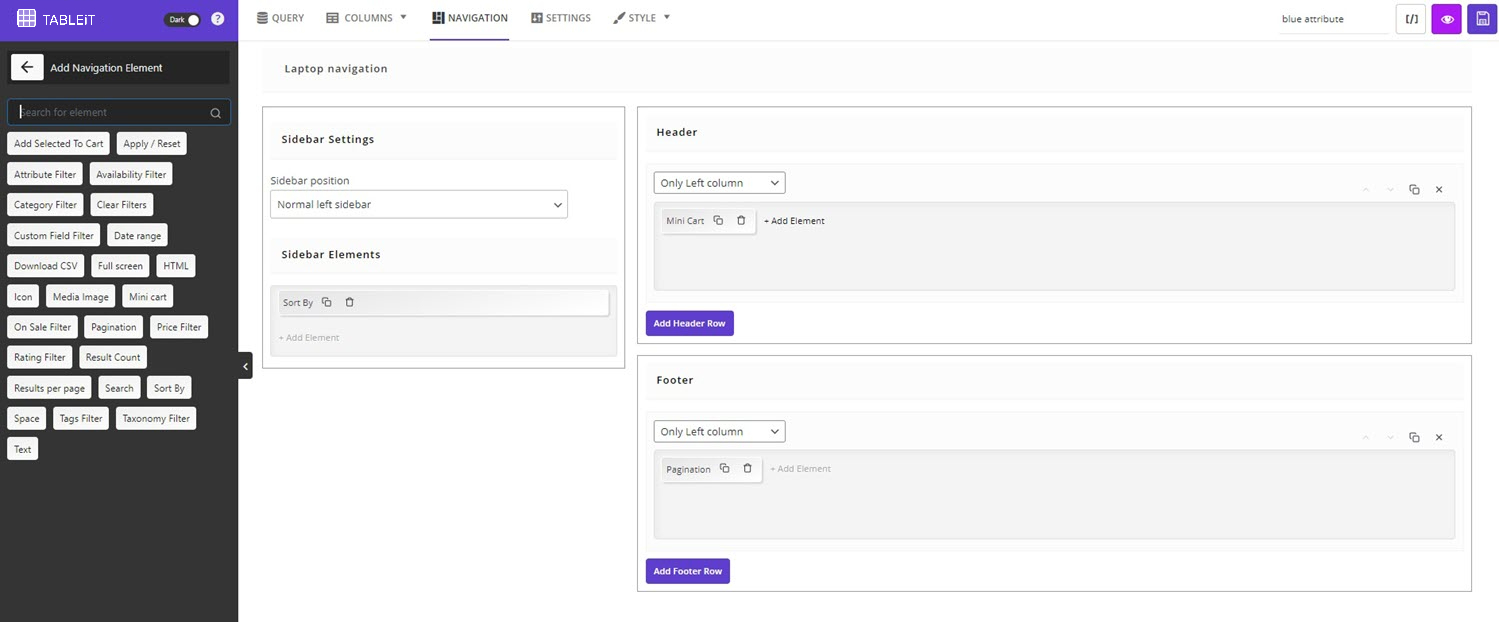Remove the header row with close icon
Image resolution: width=1499 pixels, height=622 pixels.
click(1439, 189)
